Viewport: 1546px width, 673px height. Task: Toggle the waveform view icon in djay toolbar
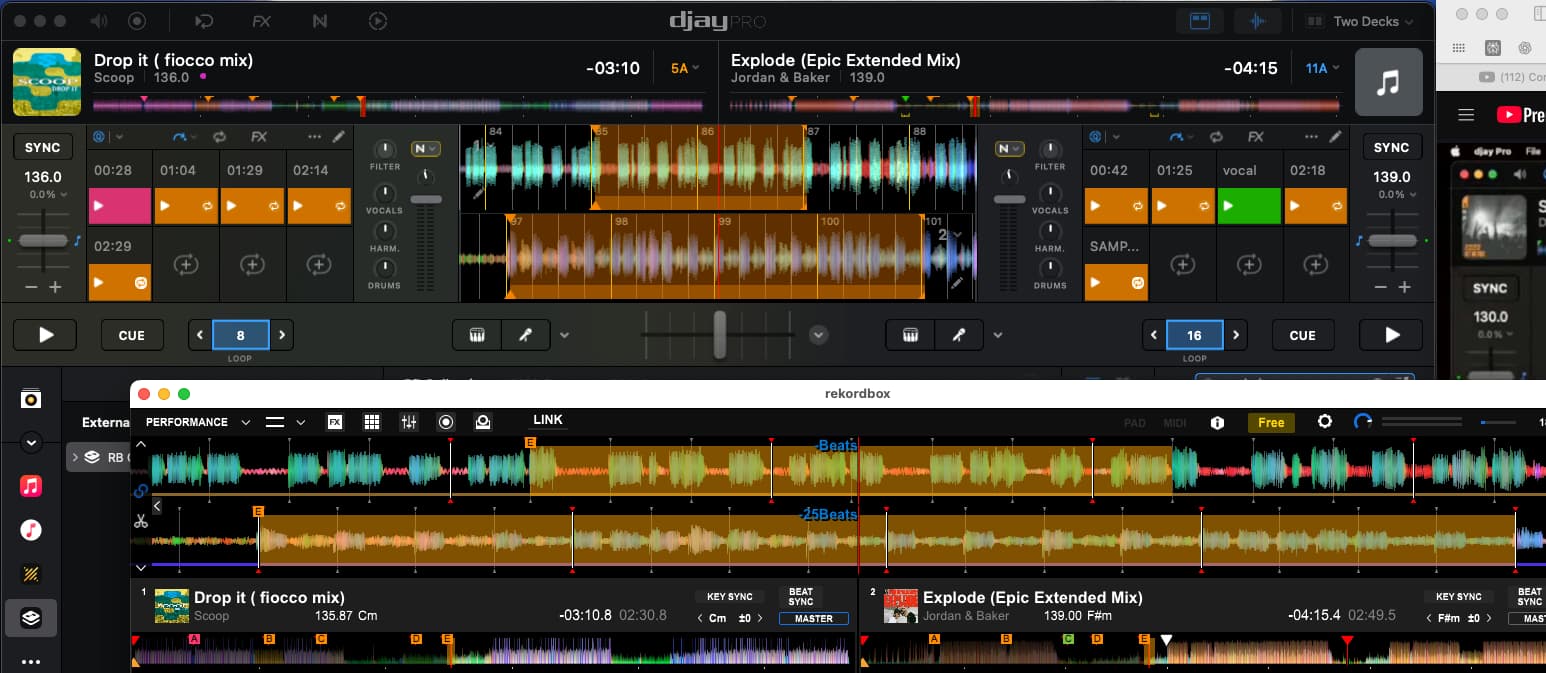tap(1257, 21)
